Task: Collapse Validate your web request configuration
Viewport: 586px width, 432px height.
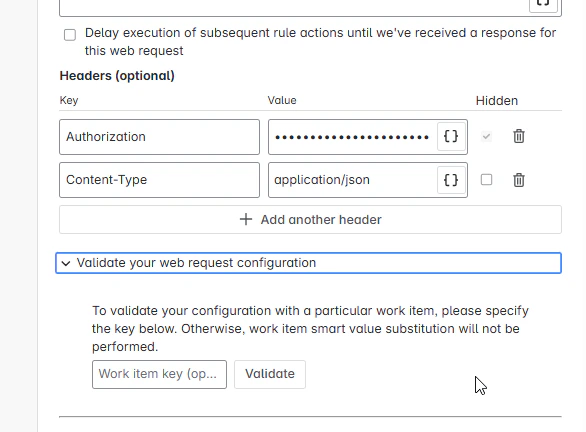Action: click(308, 263)
